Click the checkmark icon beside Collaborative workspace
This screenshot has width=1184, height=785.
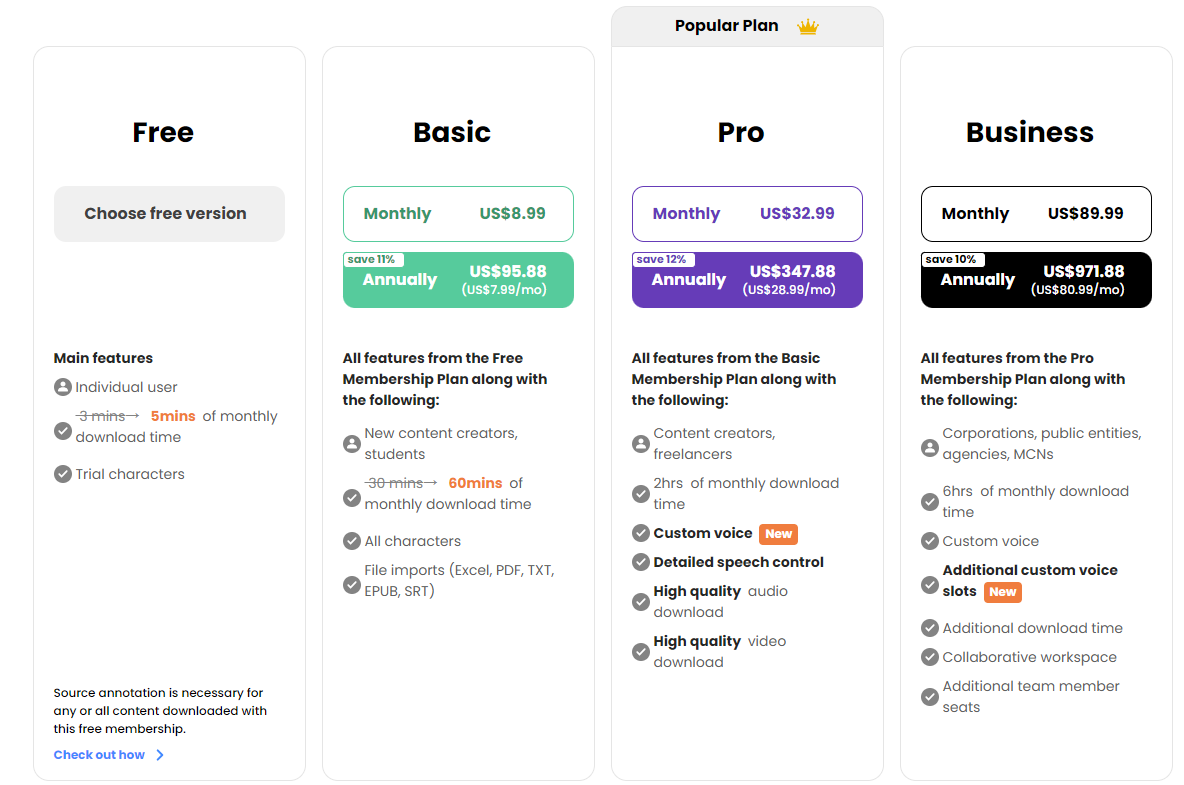point(930,657)
